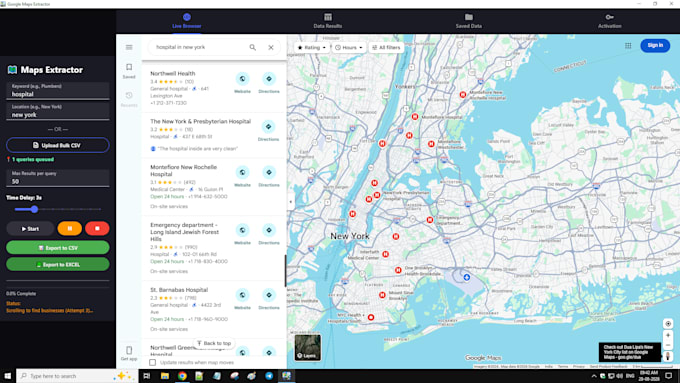Clear the Maps search with X icon
The width and height of the screenshot is (680, 383).
tap(271, 47)
